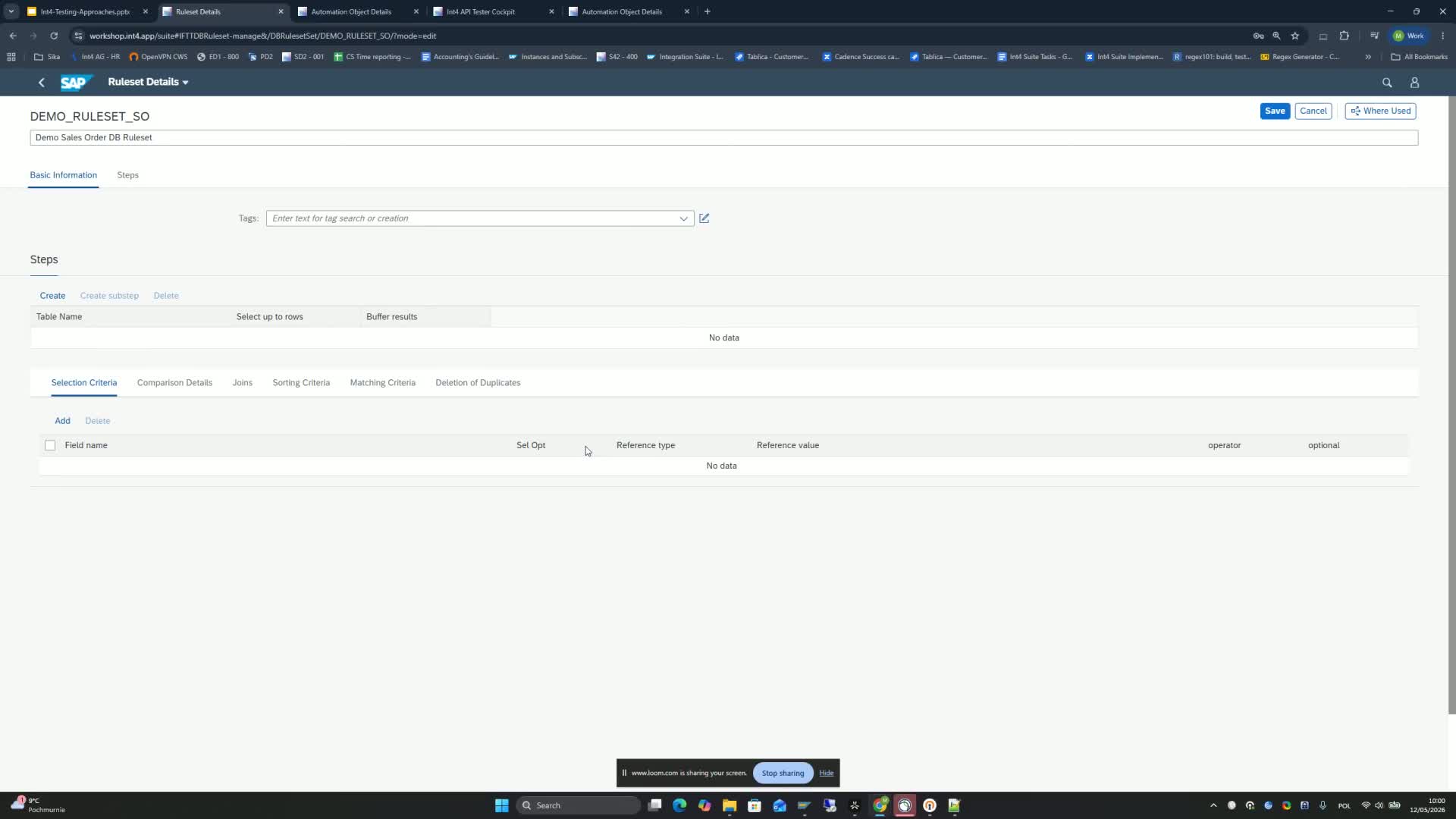Open Outlook from the taskbar
Screen dimensions: 1456x819
[x=780, y=805]
